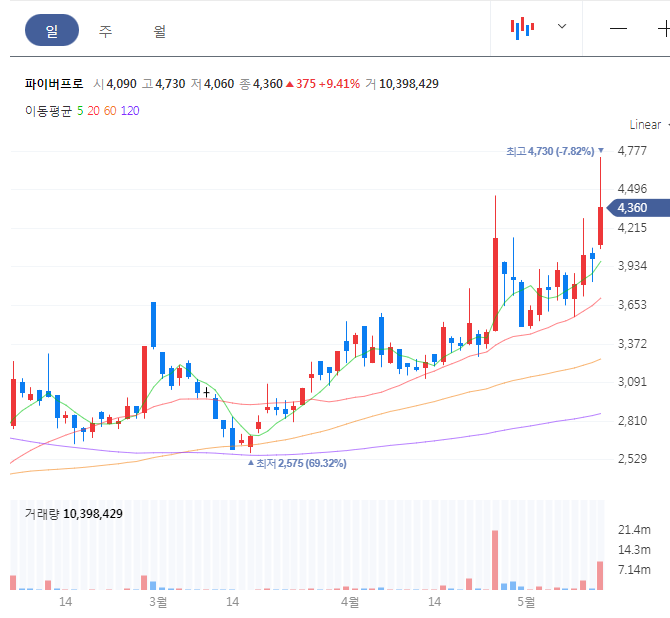Click the high price 고 4,730
This screenshot has width=670, height=618.
(164, 84)
